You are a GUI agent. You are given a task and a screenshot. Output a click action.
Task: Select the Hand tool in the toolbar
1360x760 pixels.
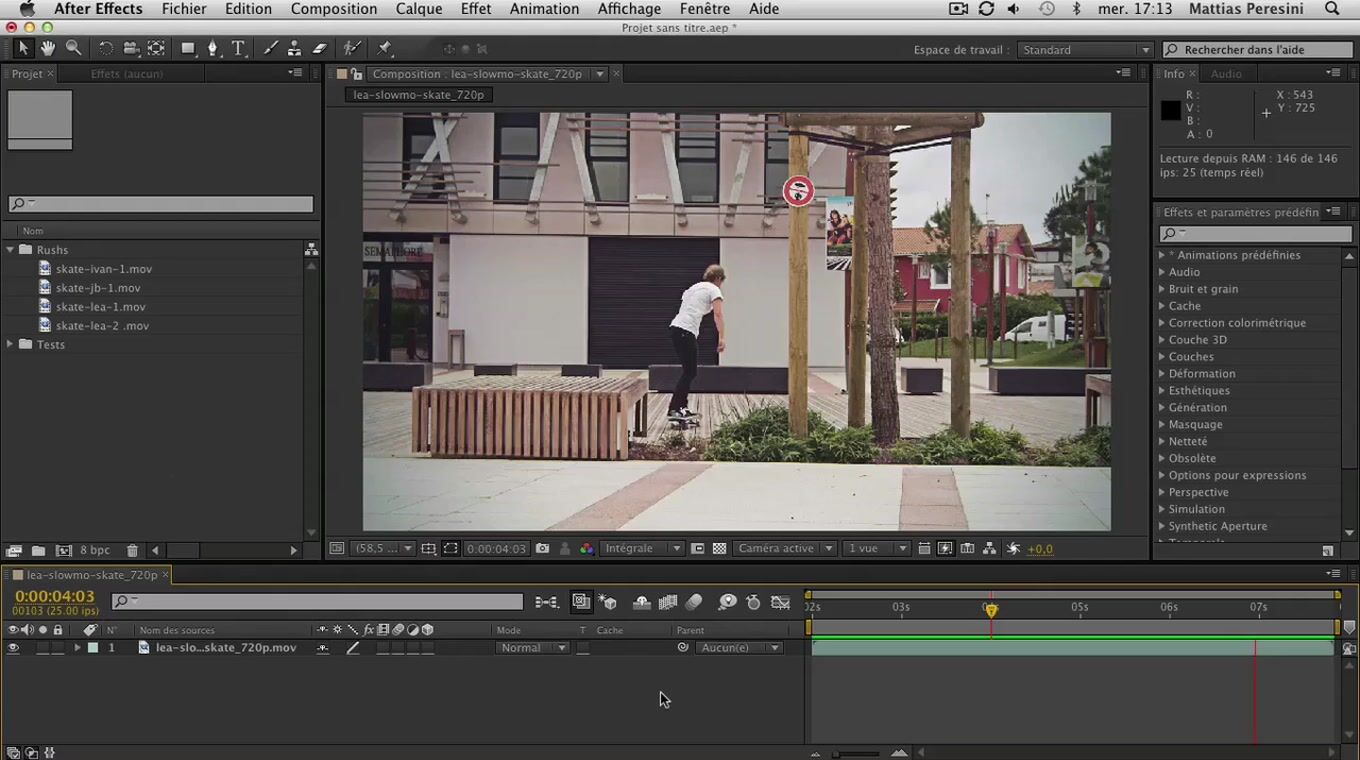click(48, 48)
